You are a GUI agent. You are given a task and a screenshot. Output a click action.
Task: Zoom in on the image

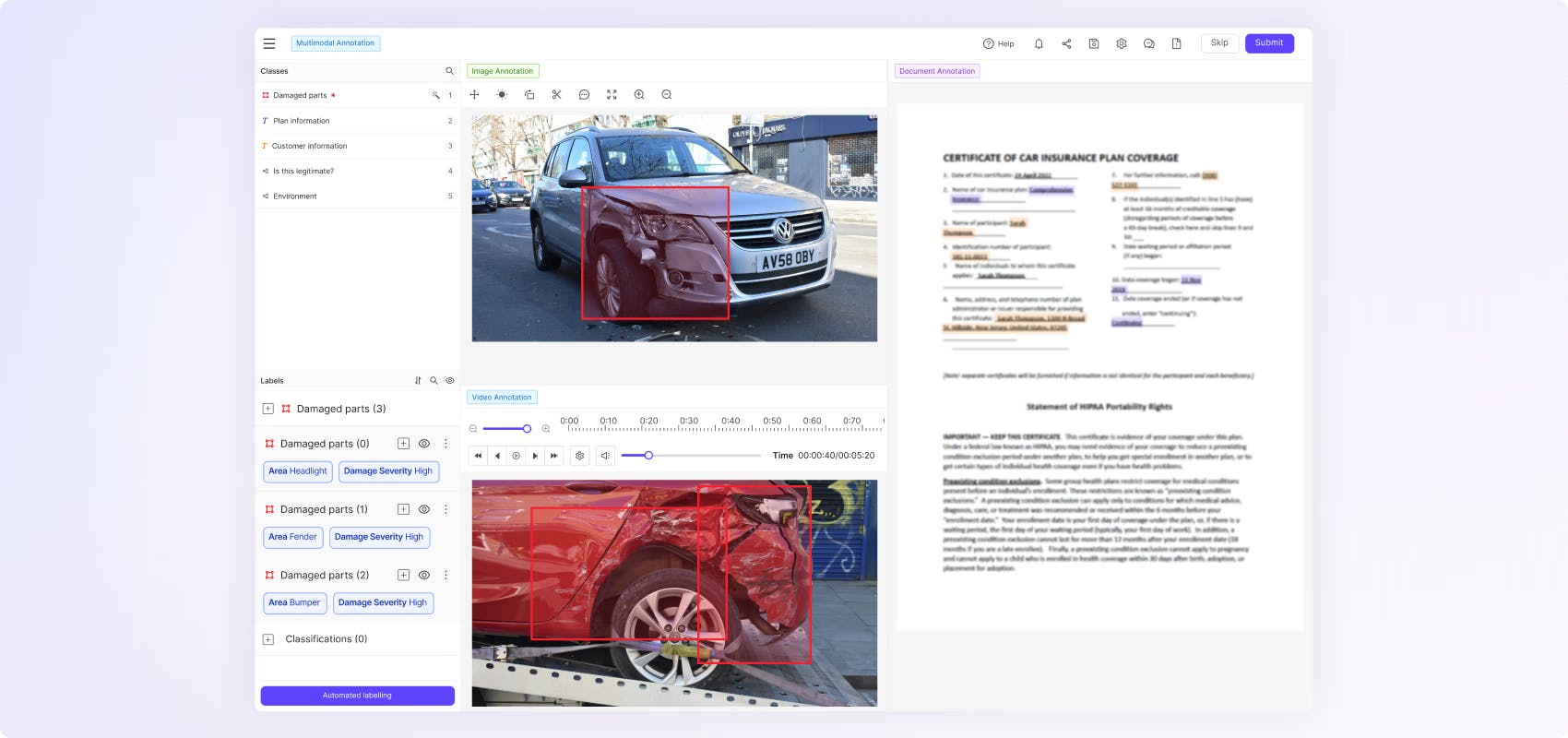639,95
